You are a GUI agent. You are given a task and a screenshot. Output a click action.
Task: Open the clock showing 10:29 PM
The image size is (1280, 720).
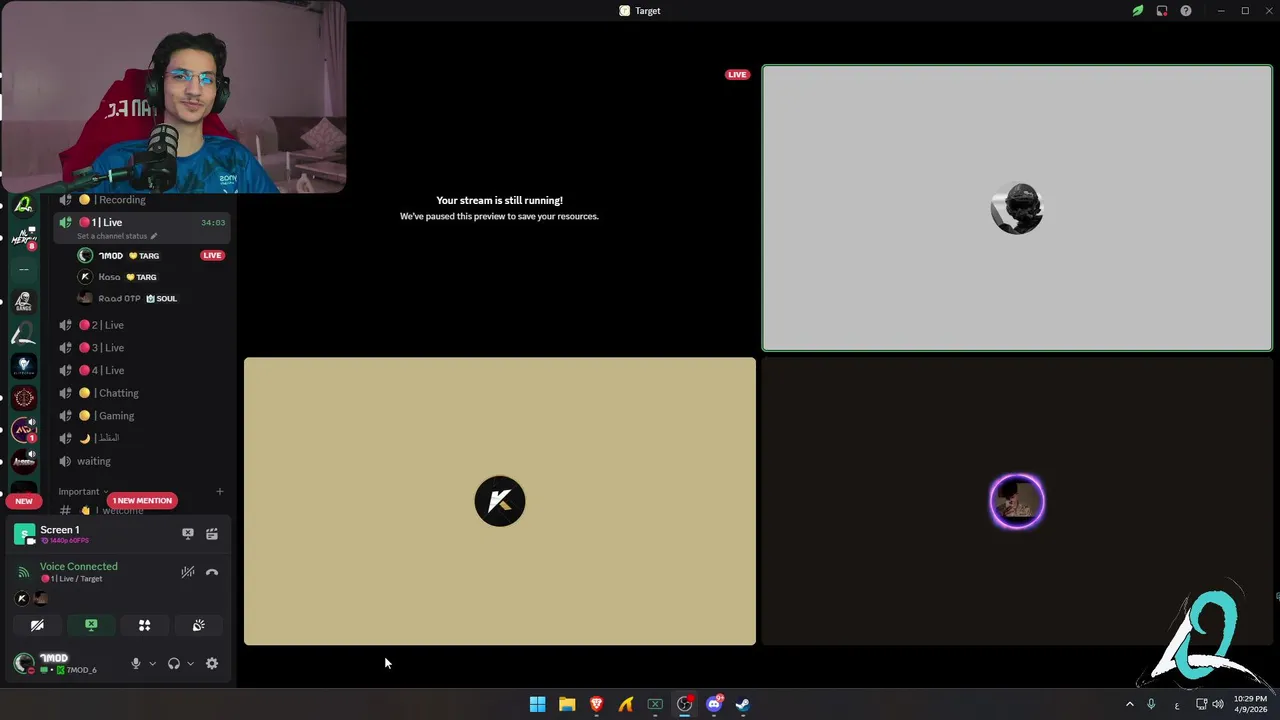click(x=1250, y=704)
